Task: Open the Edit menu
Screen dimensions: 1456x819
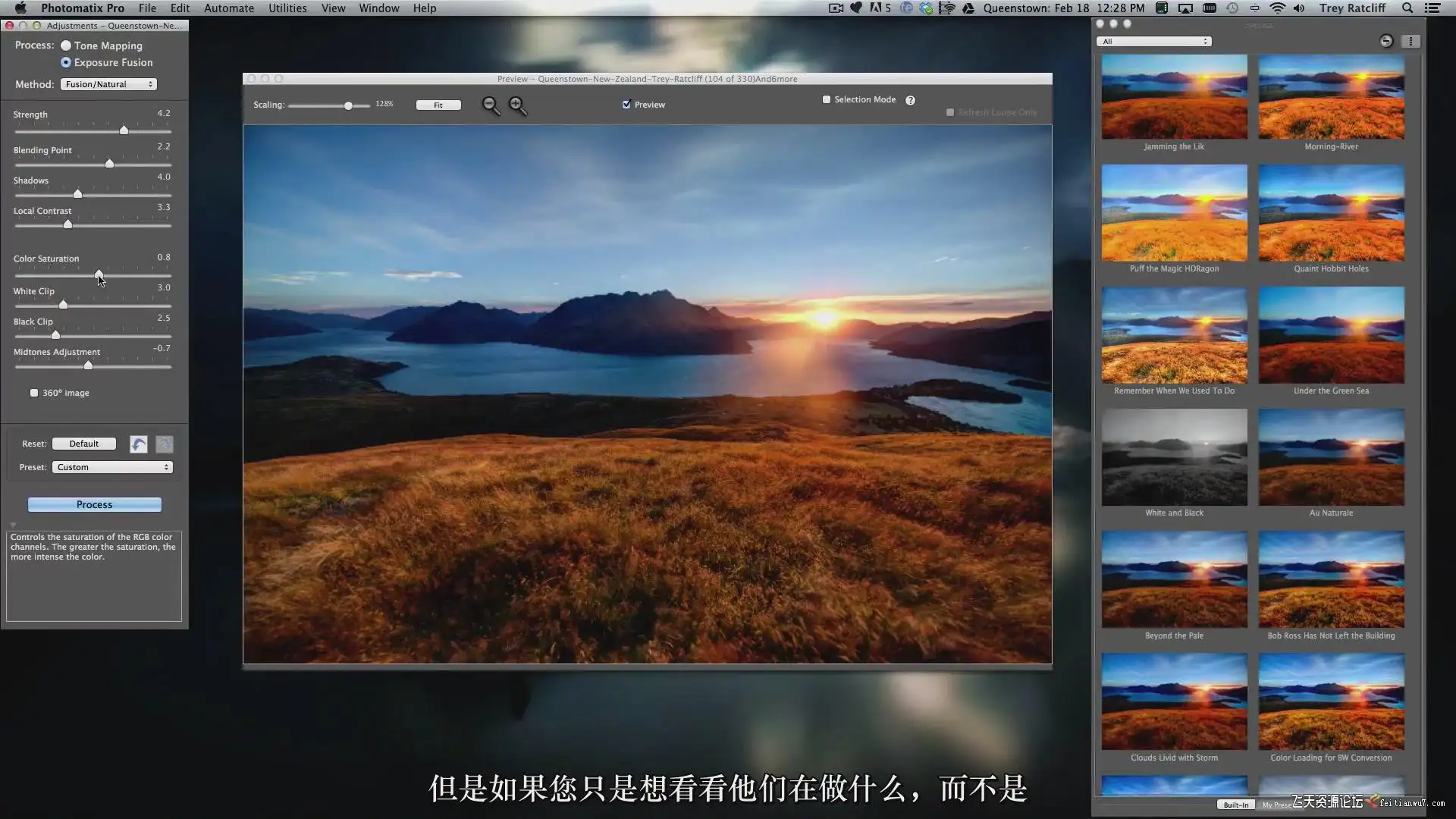Action: click(180, 8)
